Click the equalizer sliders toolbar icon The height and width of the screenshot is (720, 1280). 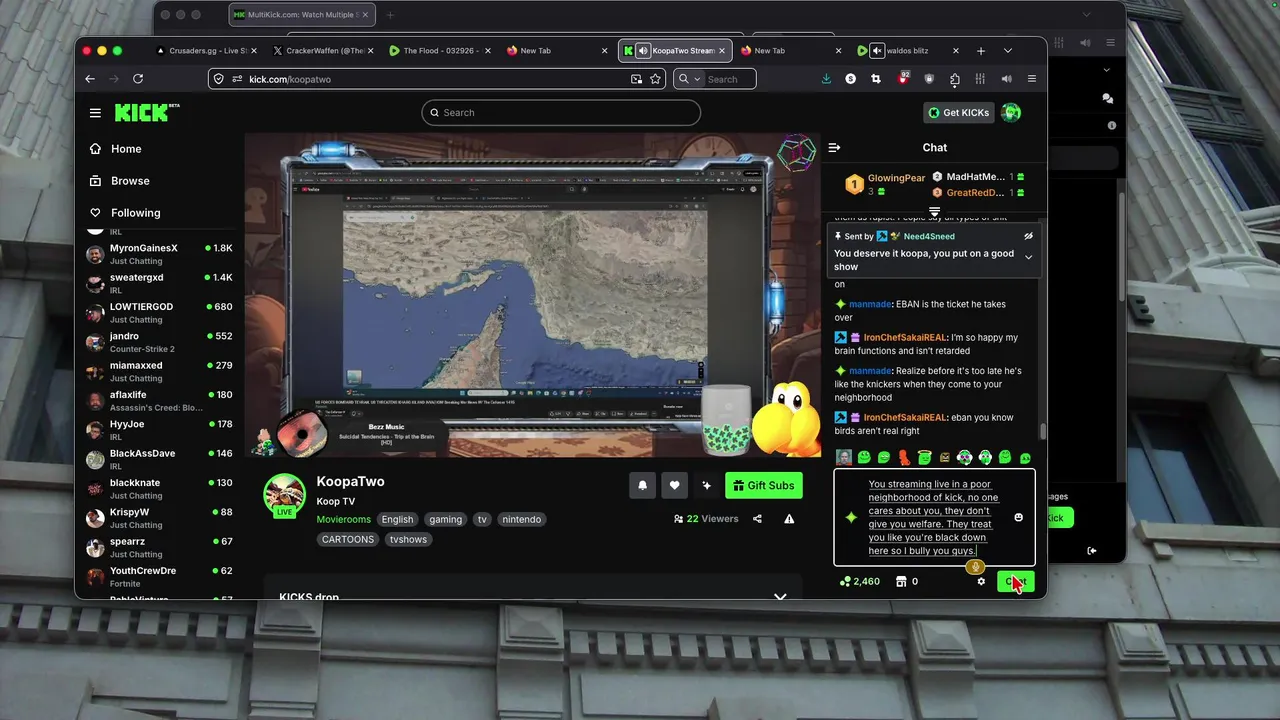click(x=980, y=79)
